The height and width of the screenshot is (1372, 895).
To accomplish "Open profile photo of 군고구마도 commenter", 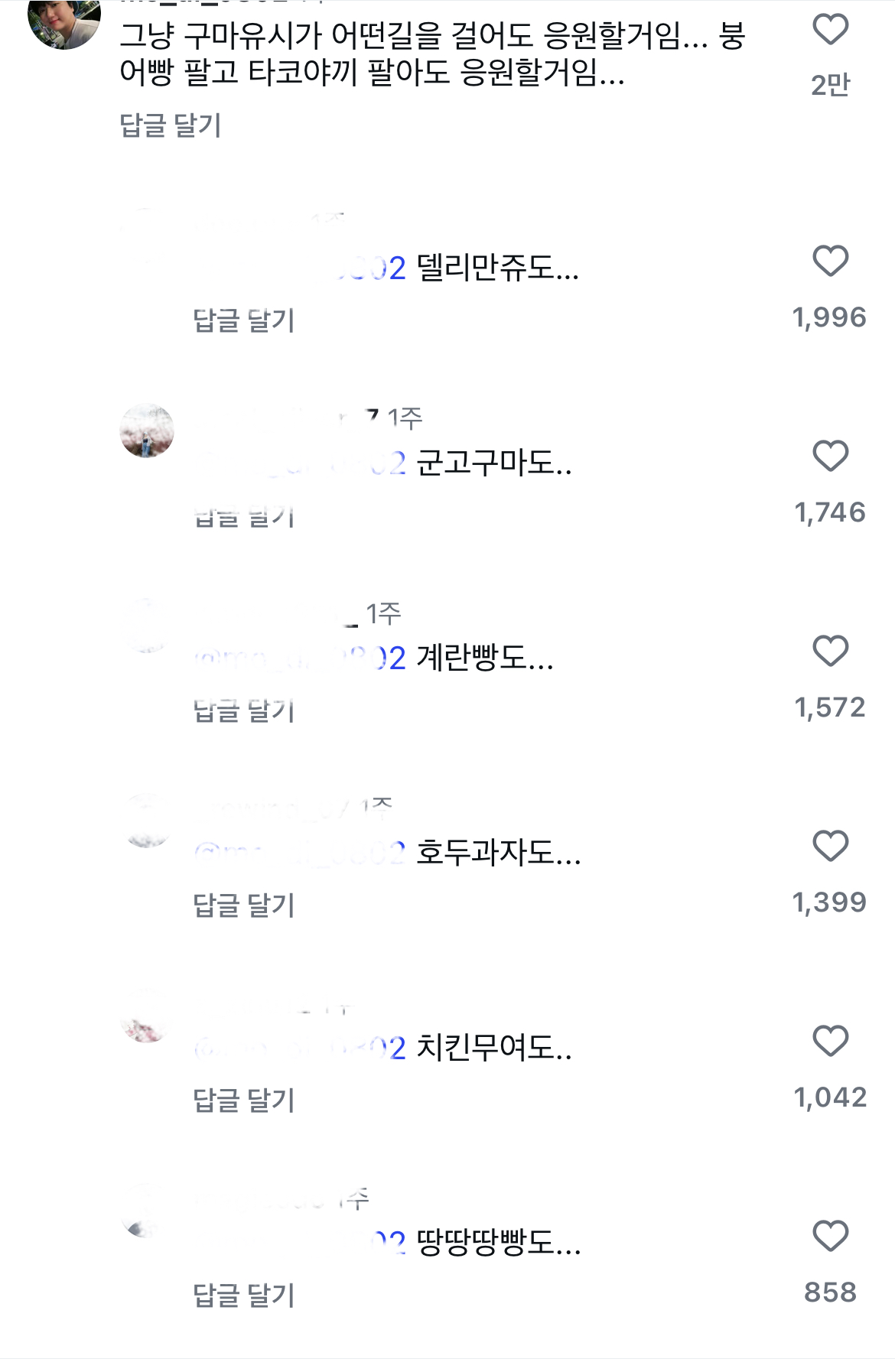I will tap(147, 431).
